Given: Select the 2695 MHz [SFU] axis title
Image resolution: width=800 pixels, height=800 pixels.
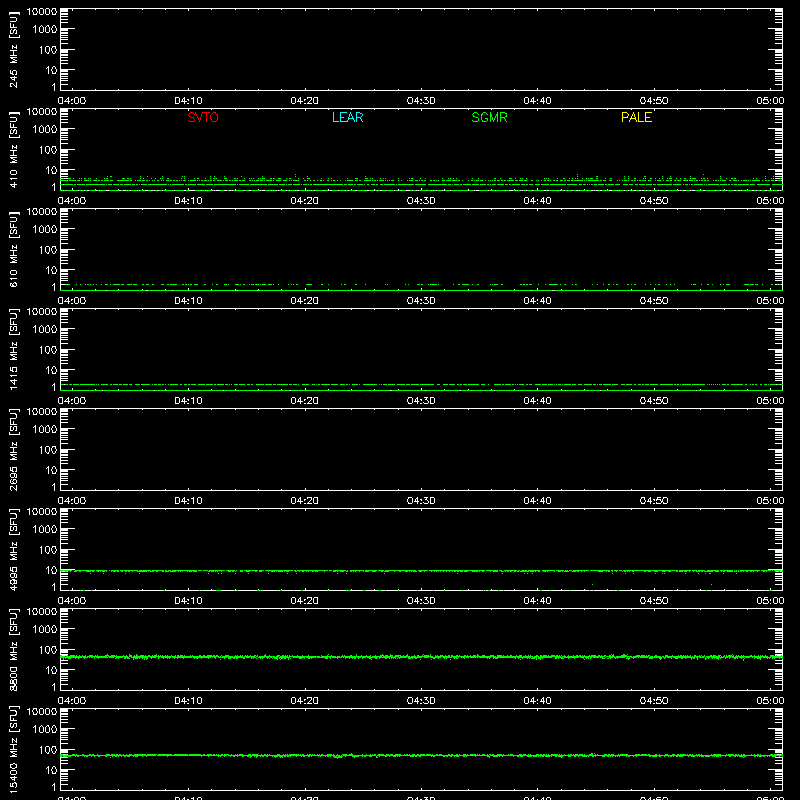Looking at the screenshot, I should pyautogui.click(x=13, y=449).
